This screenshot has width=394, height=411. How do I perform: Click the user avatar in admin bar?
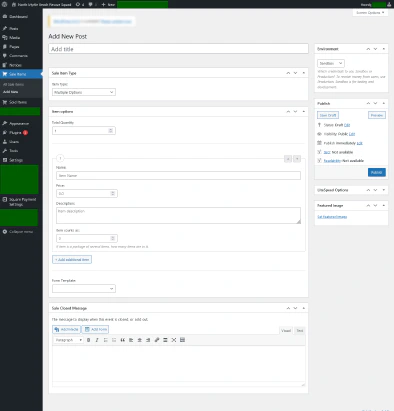[x=389, y=4]
